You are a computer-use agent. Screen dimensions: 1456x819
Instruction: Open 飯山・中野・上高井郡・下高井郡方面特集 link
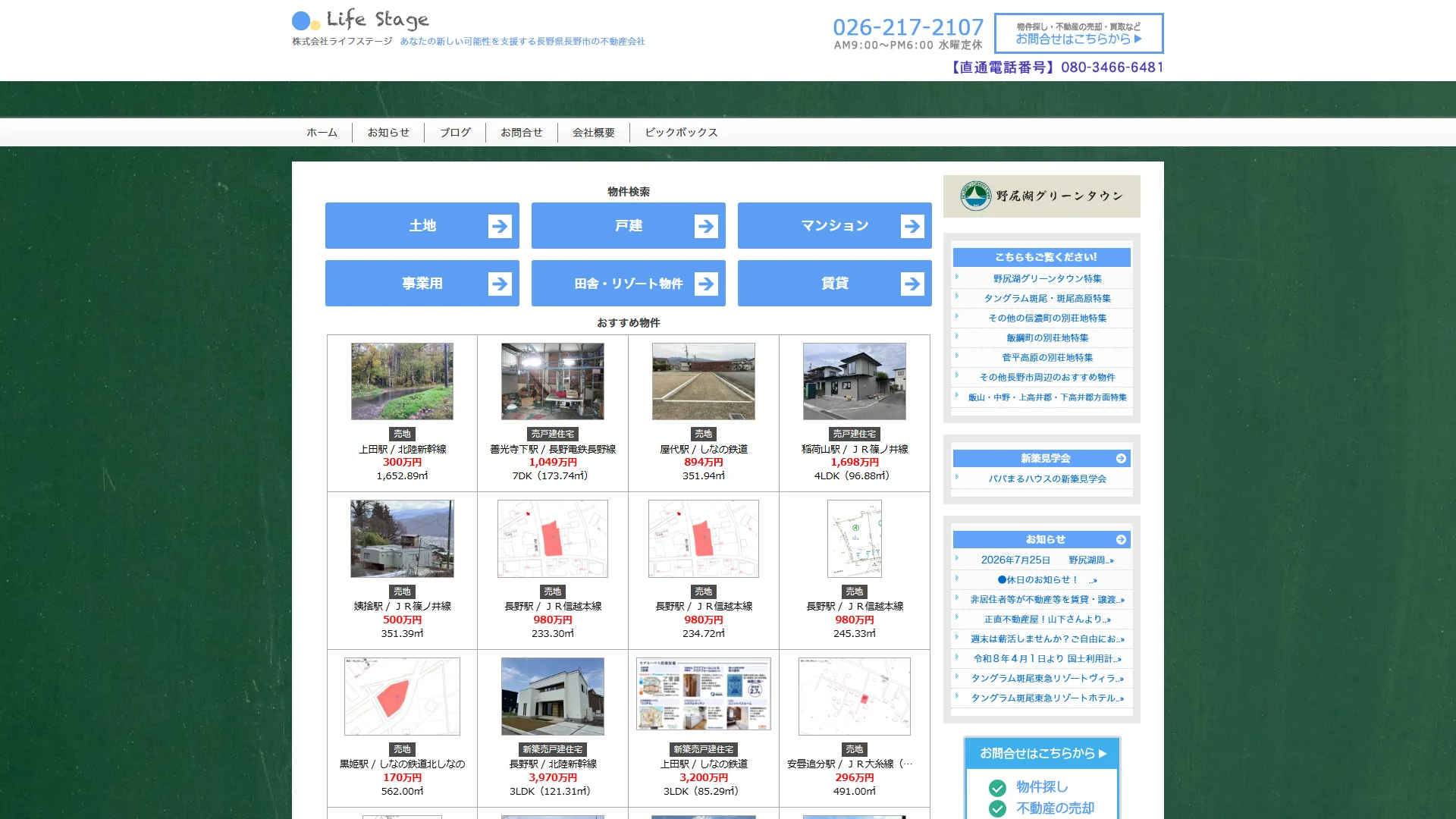(1047, 397)
